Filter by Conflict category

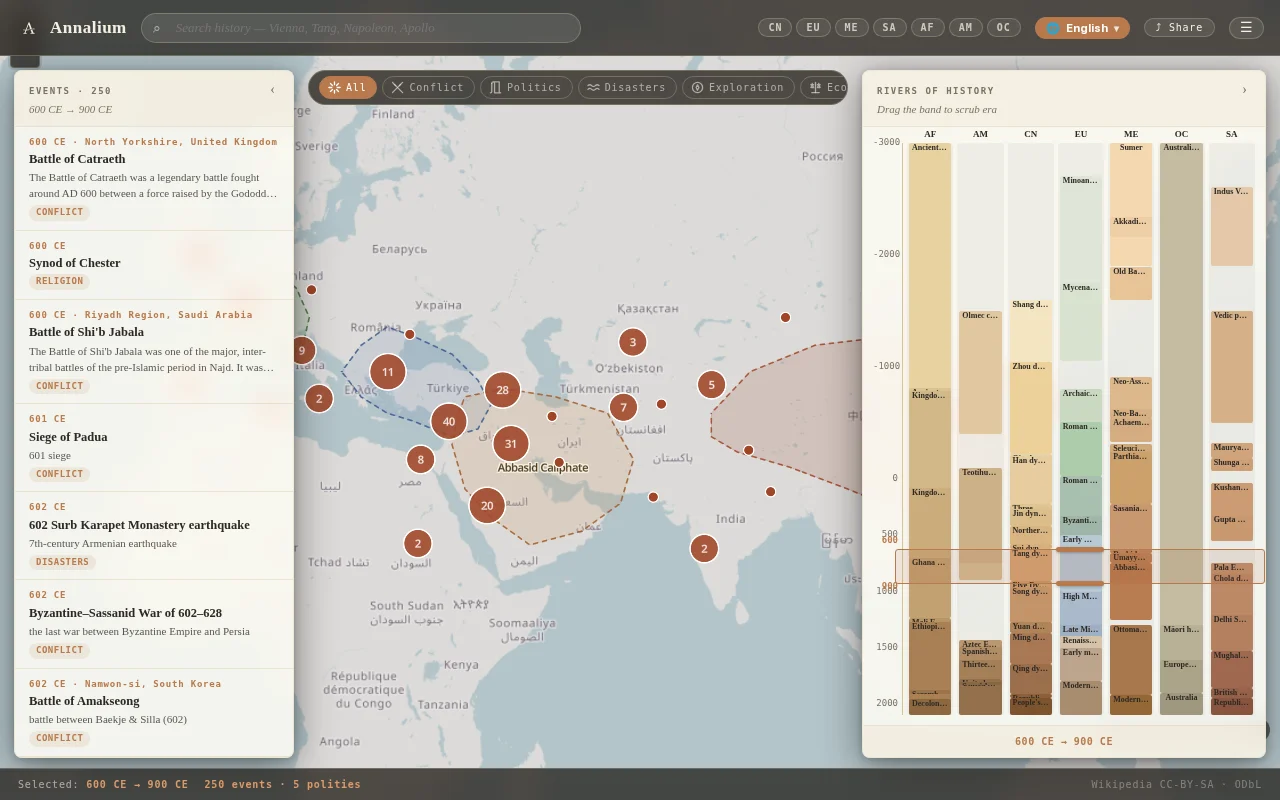(x=428, y=88)
